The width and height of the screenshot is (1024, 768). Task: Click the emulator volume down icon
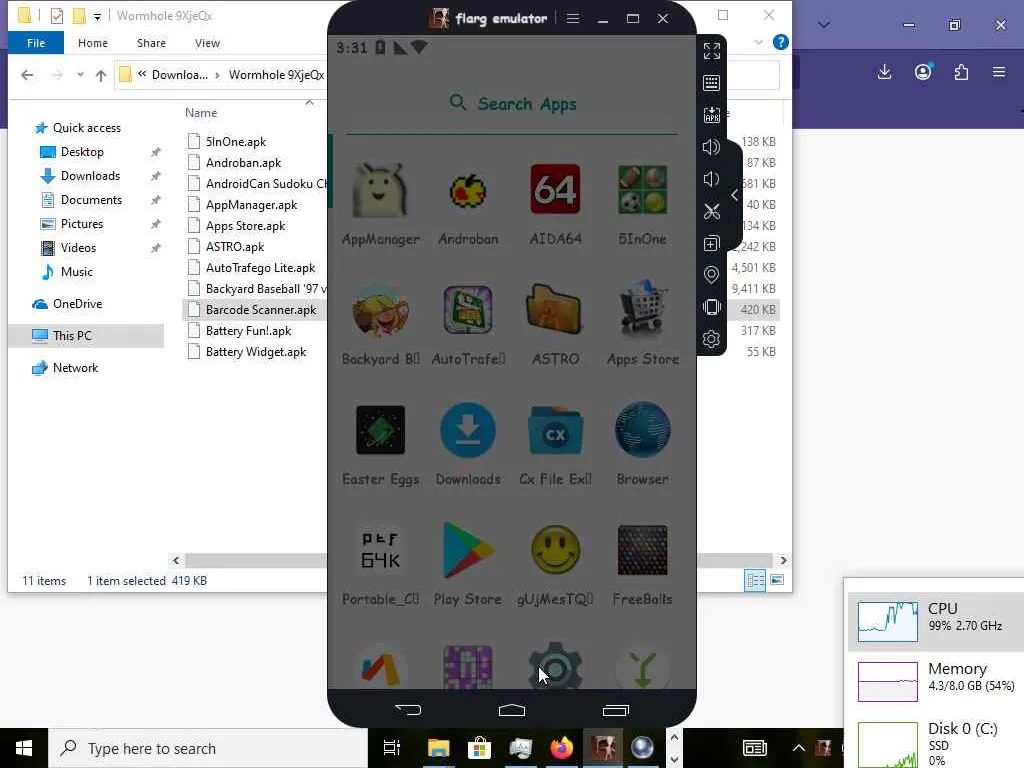click(x=712, y=179)
